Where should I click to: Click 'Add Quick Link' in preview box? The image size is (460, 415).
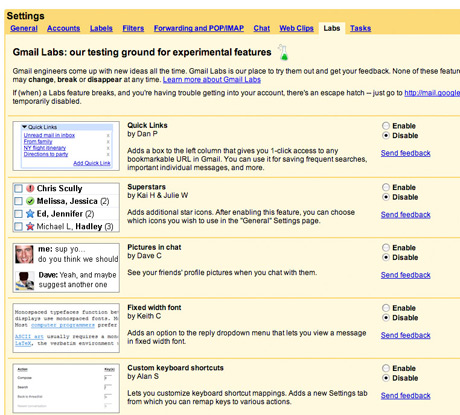(92, 163)
